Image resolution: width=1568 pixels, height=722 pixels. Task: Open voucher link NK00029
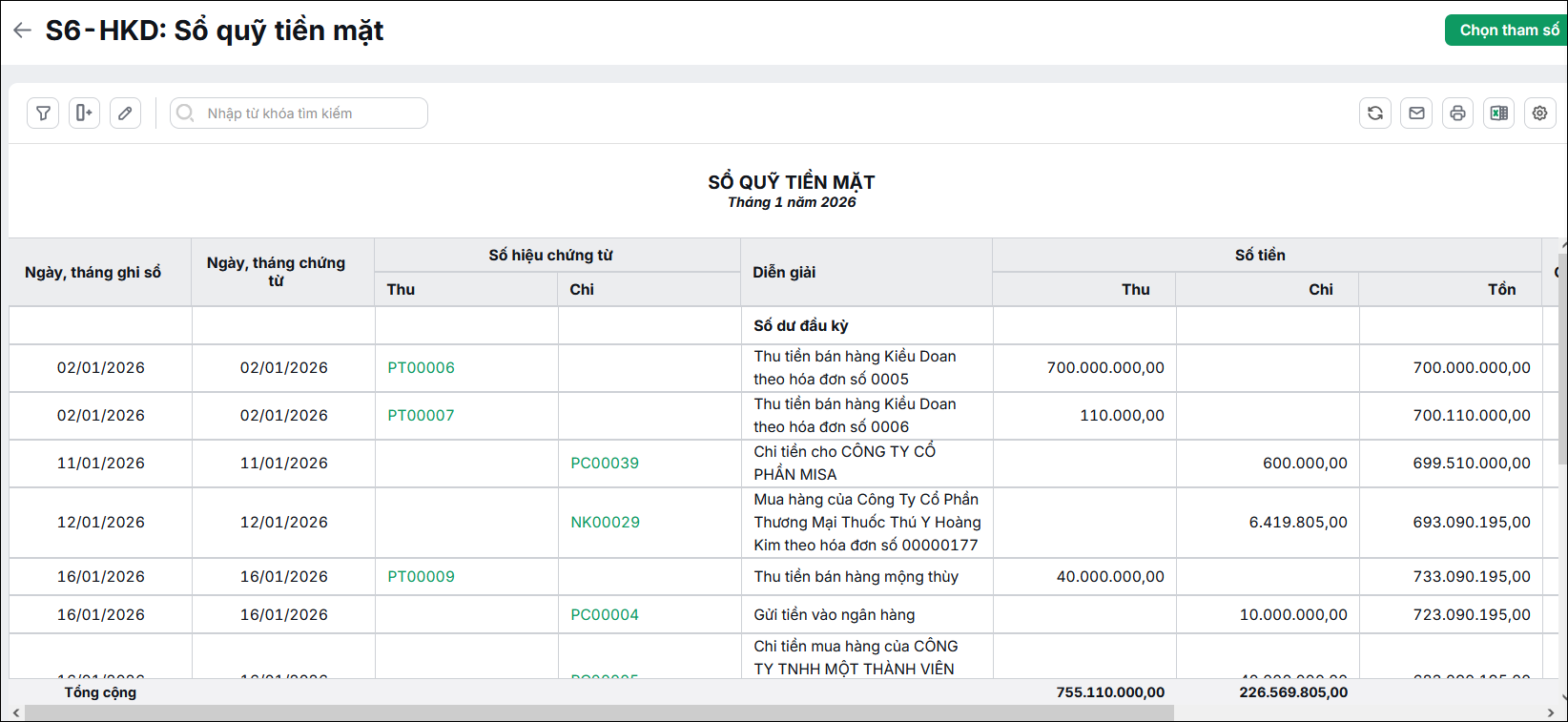click(x=605, y=522)
